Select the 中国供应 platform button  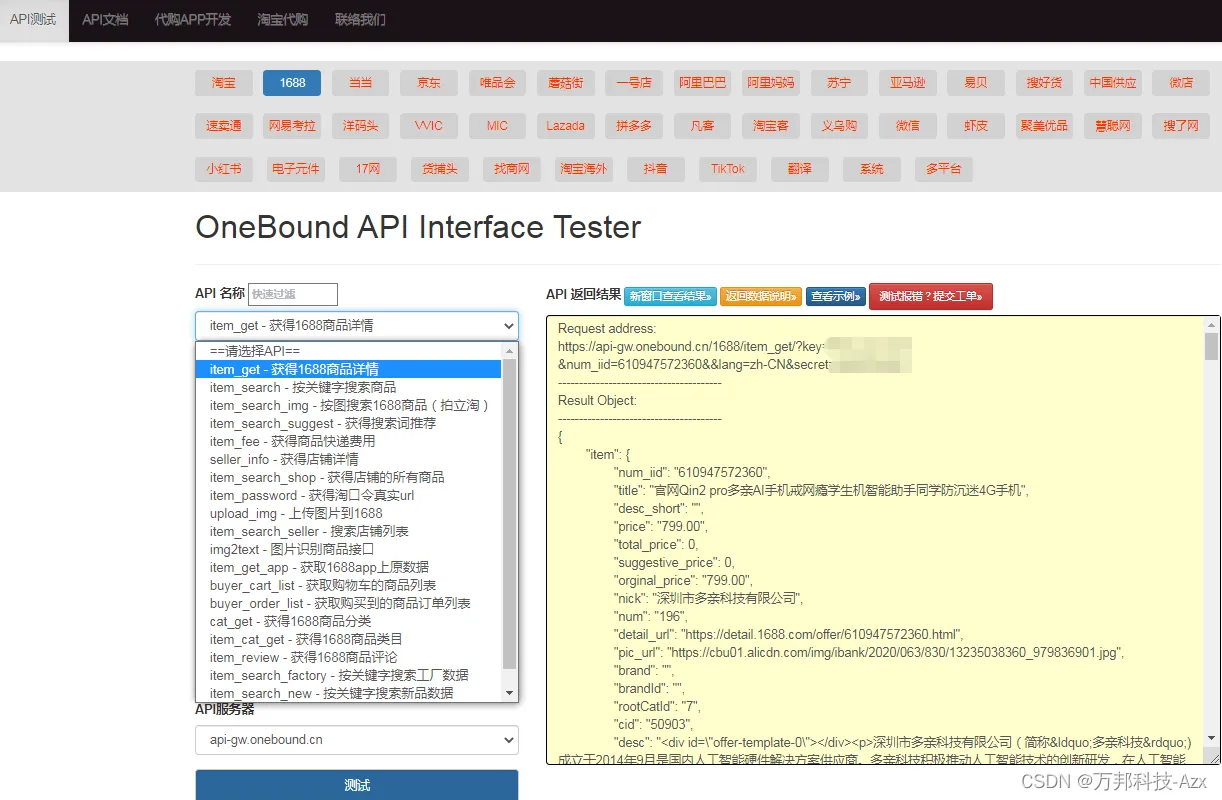1113,83
